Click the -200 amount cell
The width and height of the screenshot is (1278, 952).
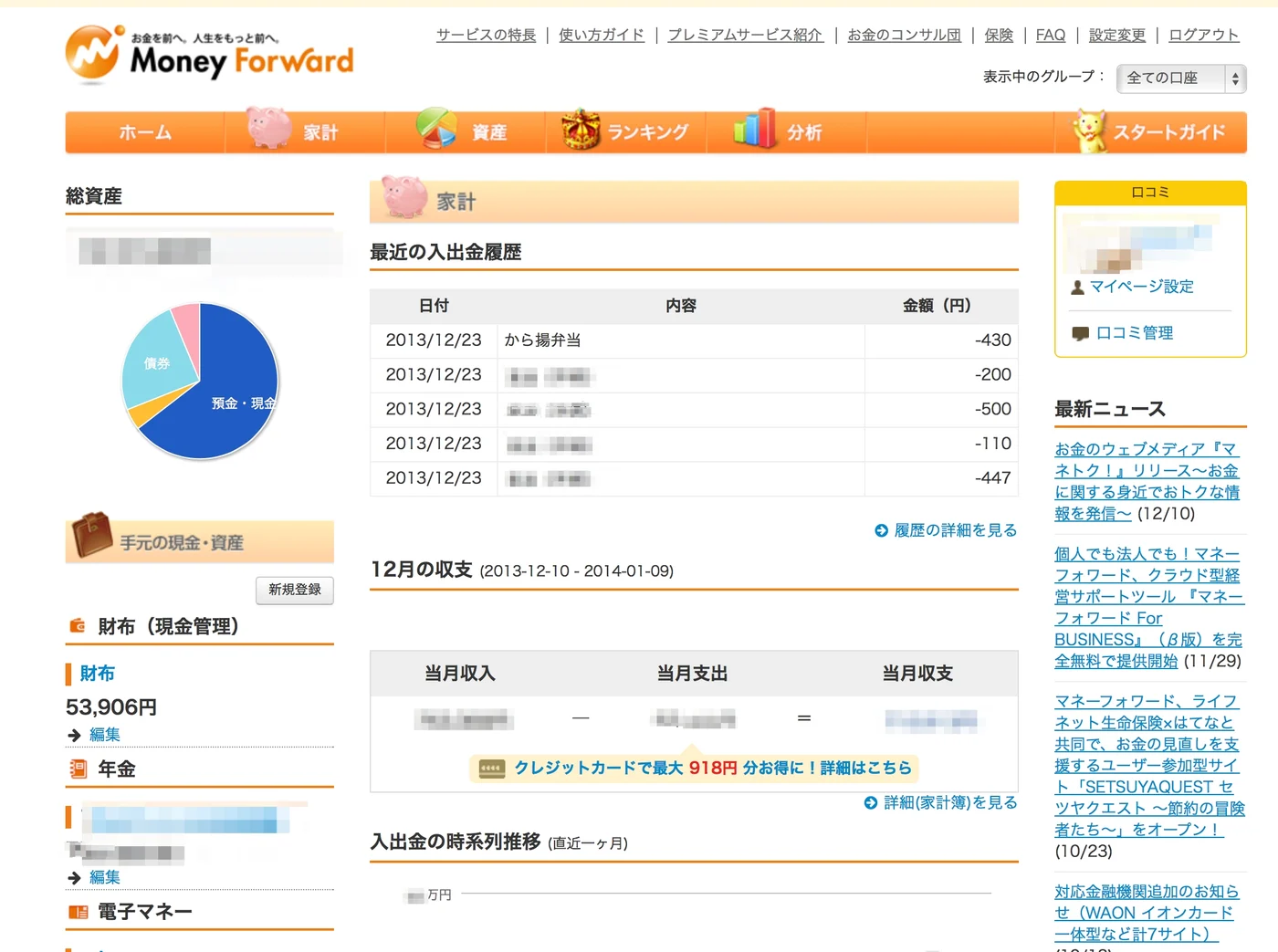[x=941, y=375]
